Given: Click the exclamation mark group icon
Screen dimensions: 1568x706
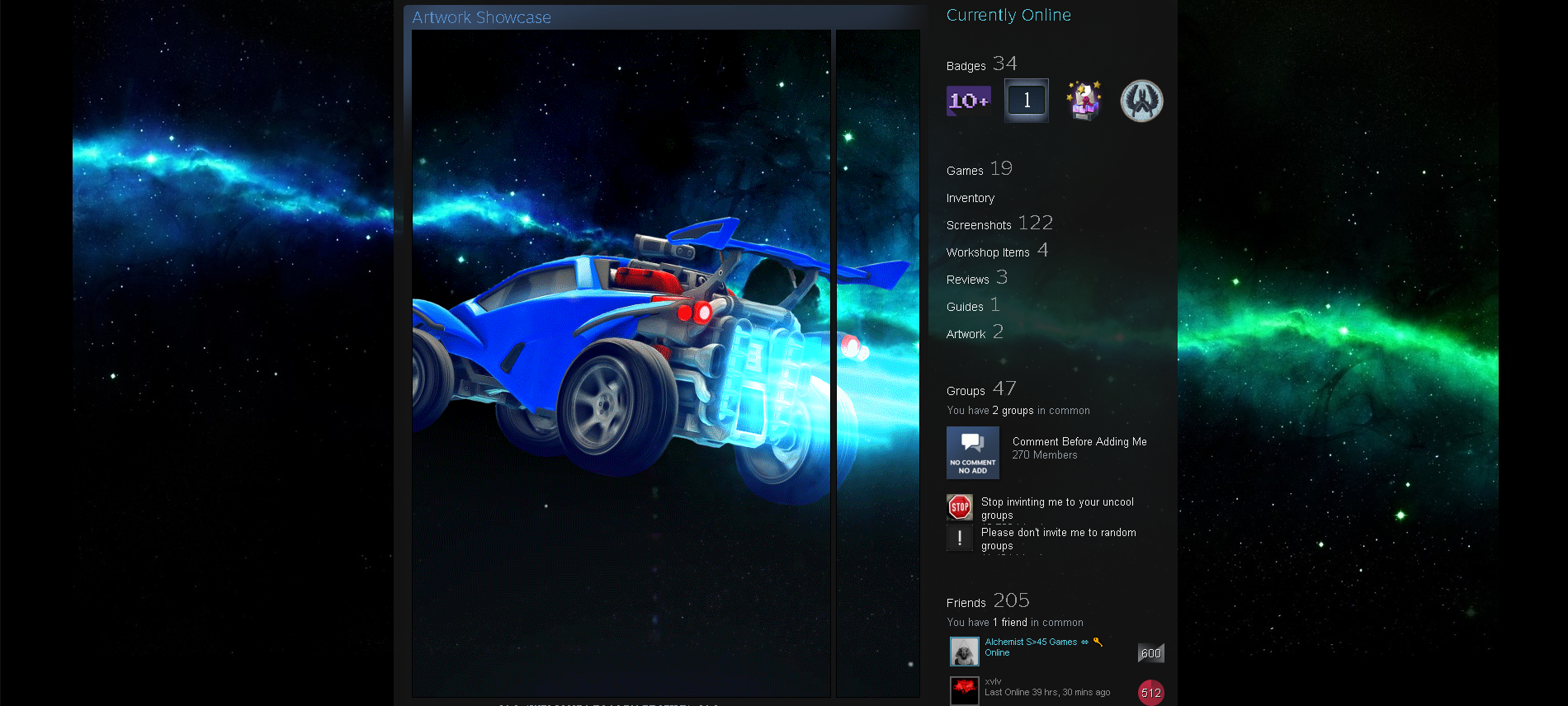Looking at the screenshot, I should click(x=960, y=538).
